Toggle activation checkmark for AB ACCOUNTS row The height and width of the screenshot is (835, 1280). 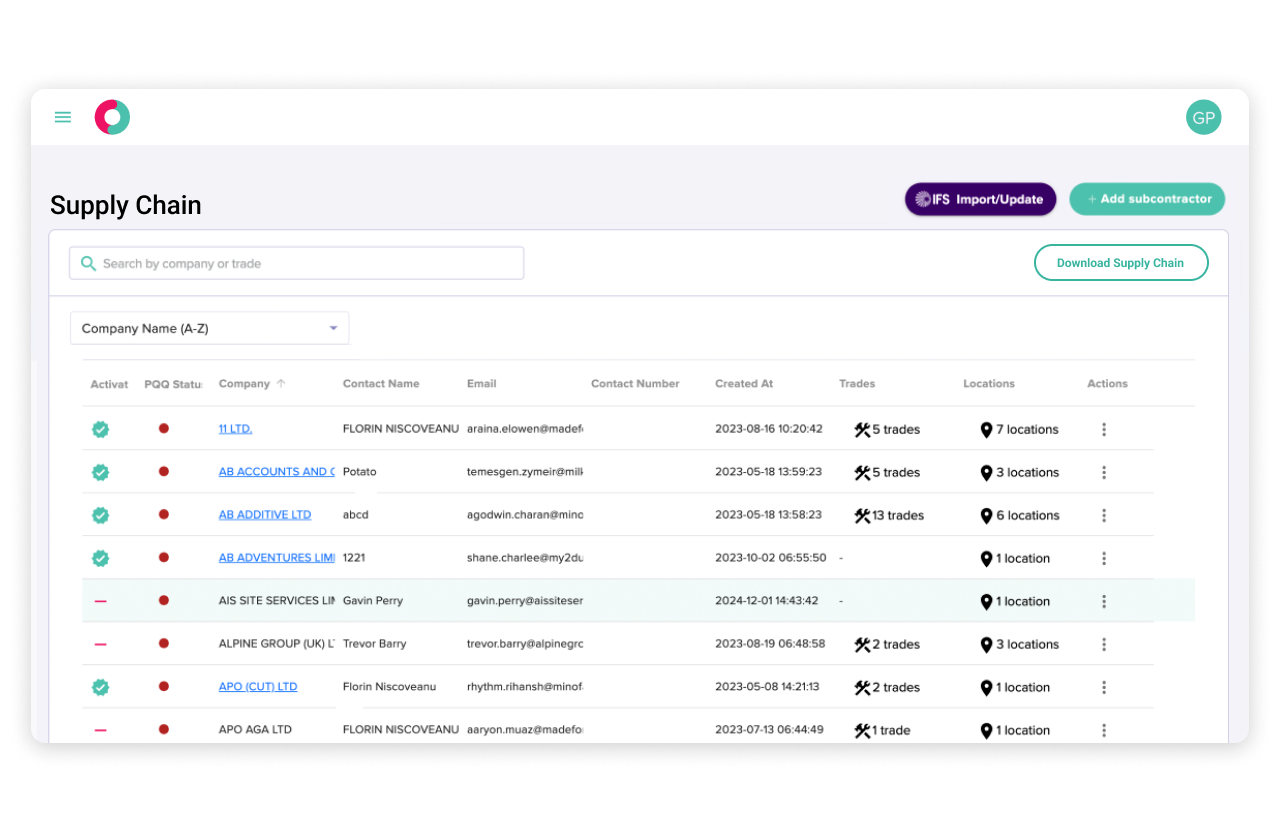pos(100,472)
